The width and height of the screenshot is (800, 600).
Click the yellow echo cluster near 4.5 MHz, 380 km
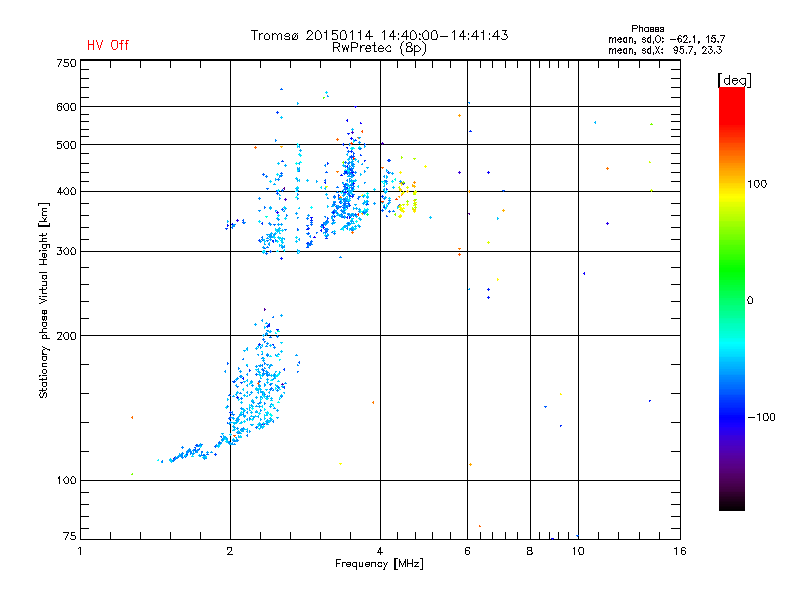click(x=407, y=199)
